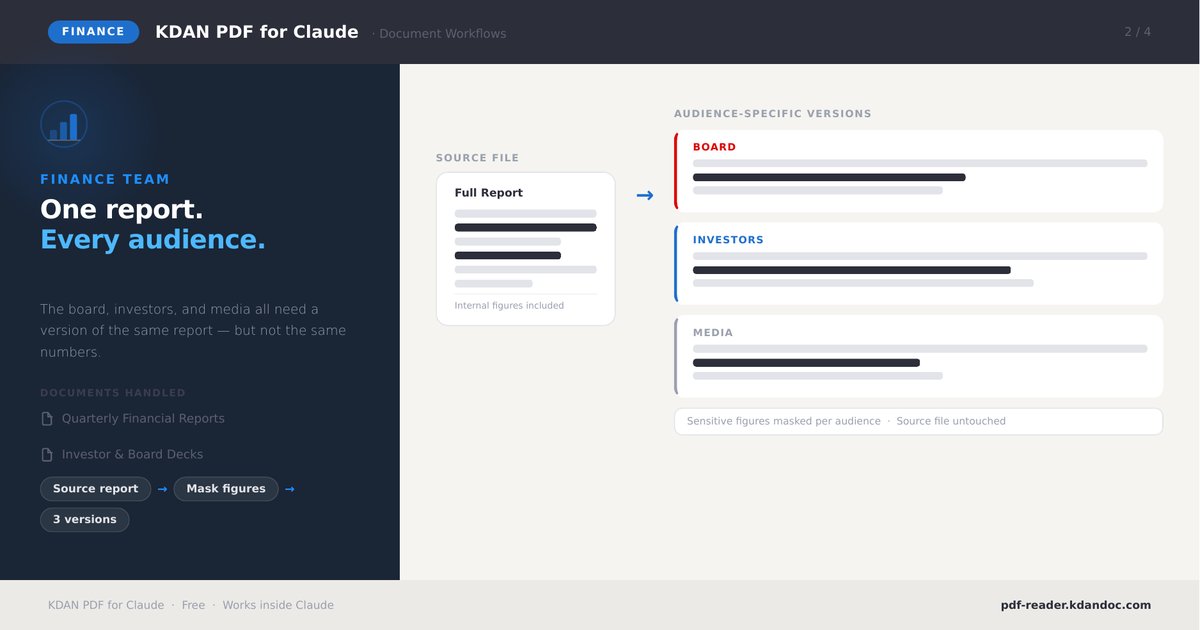Open the Full Report source file card
This screenshot has height=630, width=1200.
(x=526, y=249)
